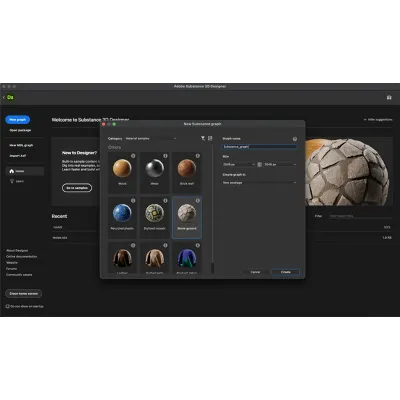Collapse the Hide suggestions expander
Screen dimensions: 400x400
(378, 119)
